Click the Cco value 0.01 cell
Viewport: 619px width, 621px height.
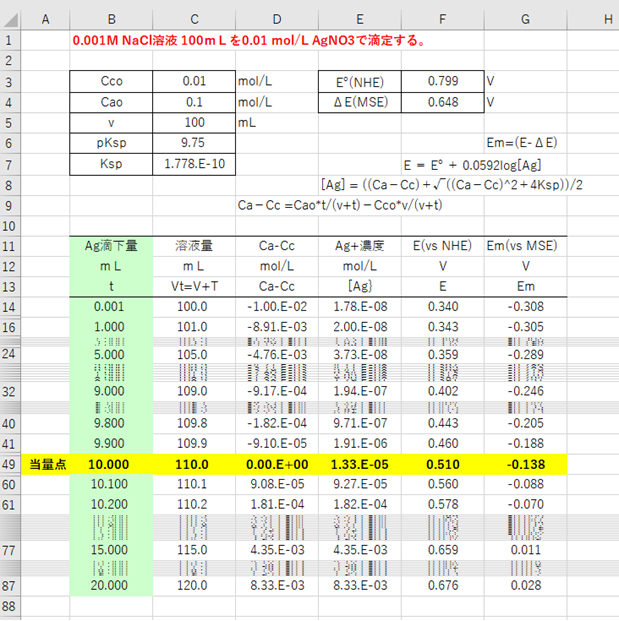tap(194, 81)
